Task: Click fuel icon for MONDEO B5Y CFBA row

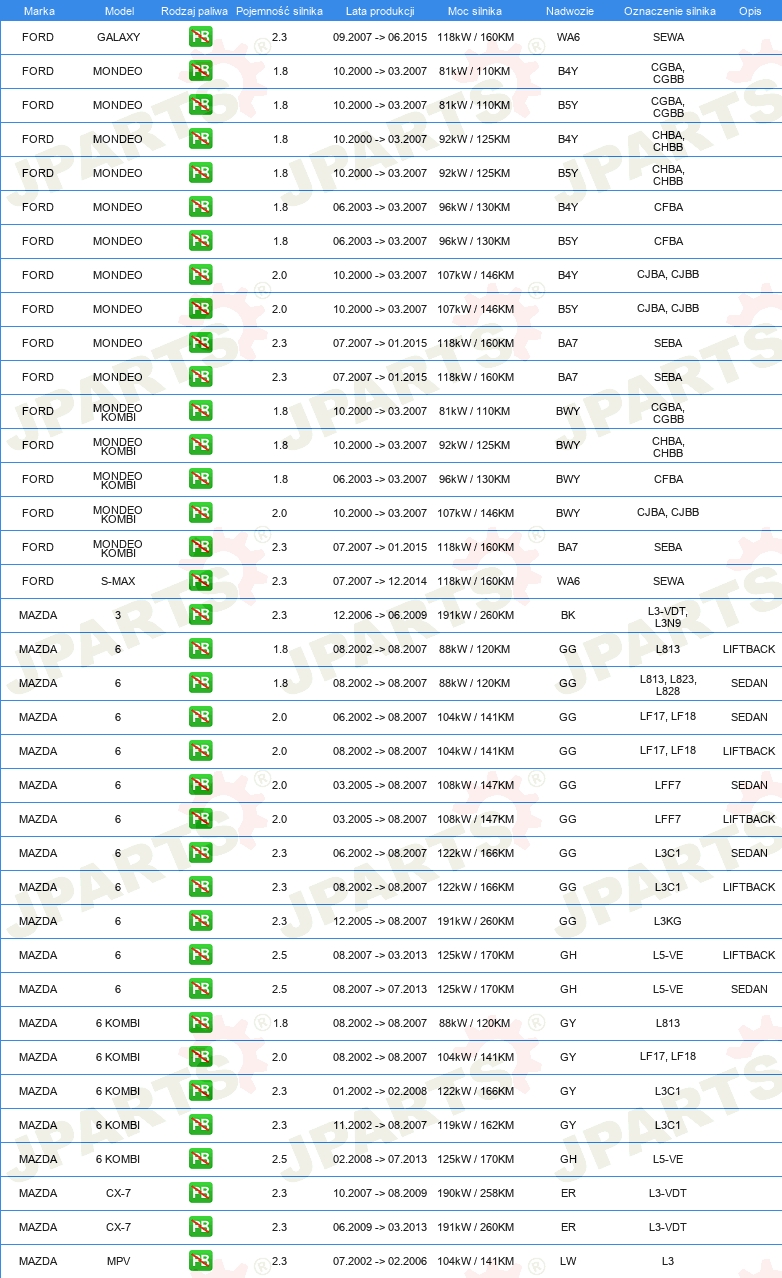Action: (x=201, y=241)
